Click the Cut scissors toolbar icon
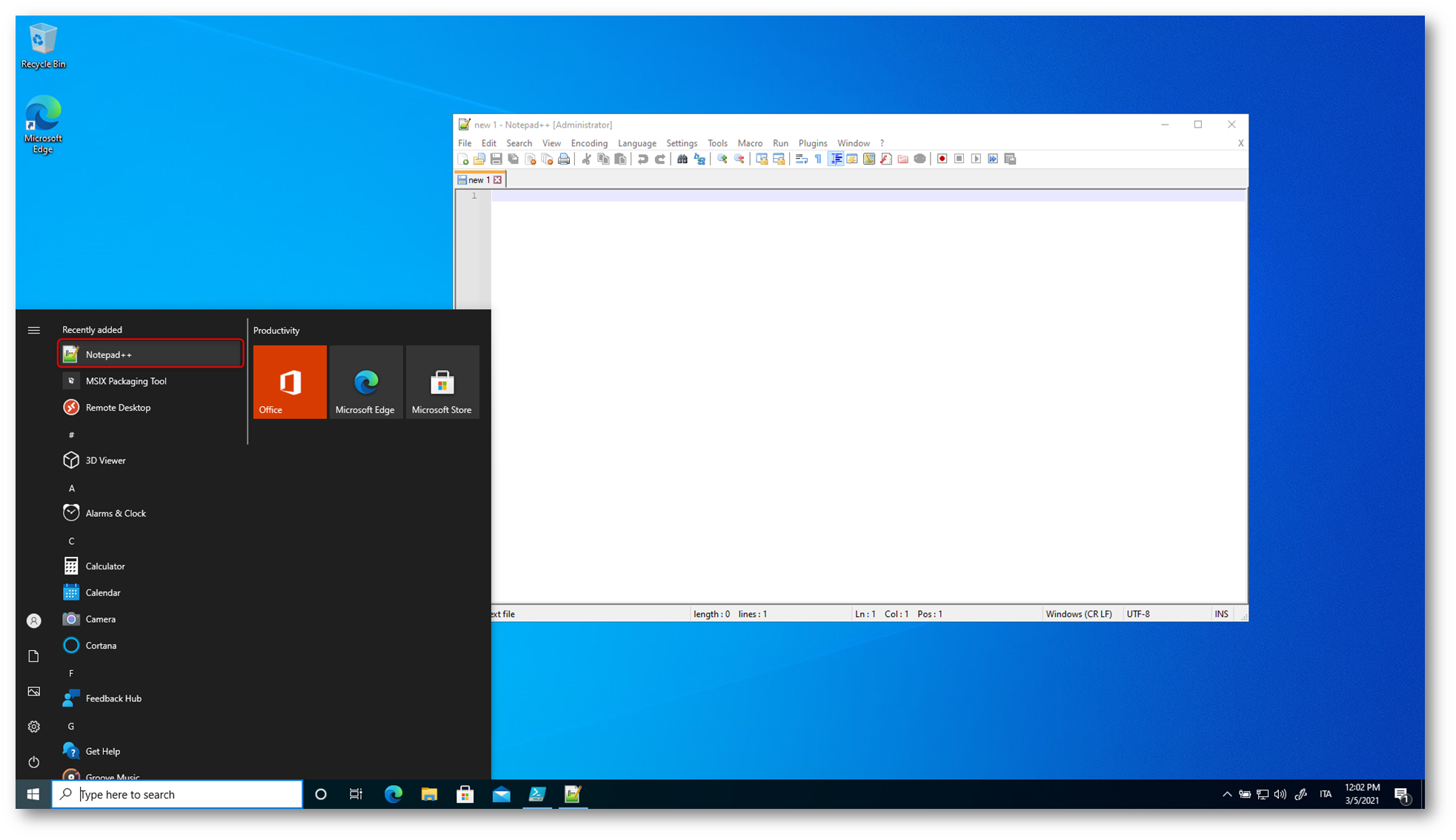Viewport: 1456px width, 840px height. (x=586, y=159)
